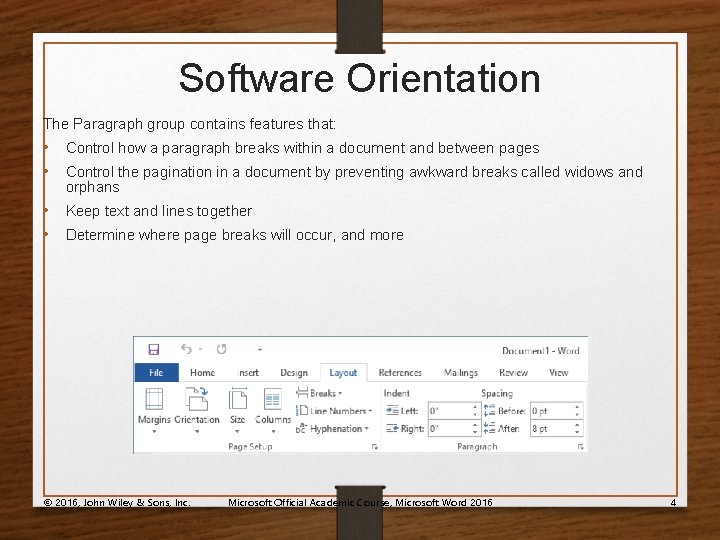Open the Line Numbers dropdown

click(x=370, y=411)
